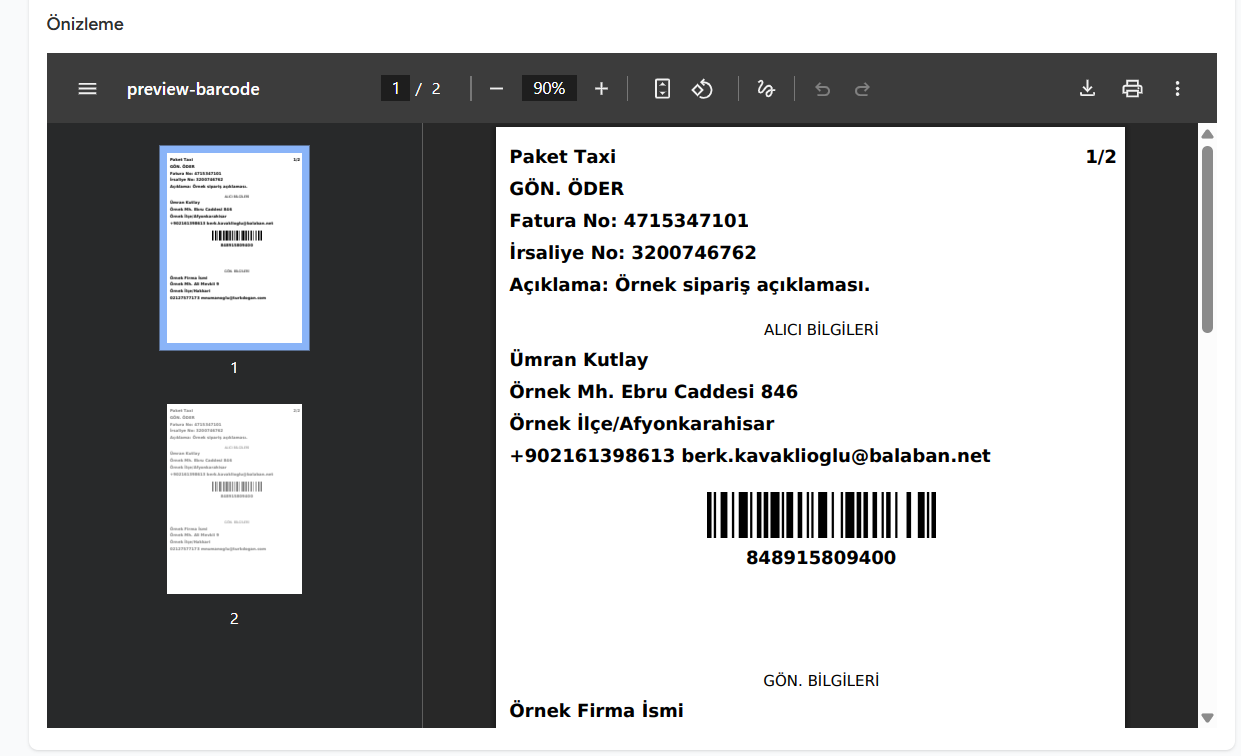
Task: Click the fit to page icon
Action: click(662, 89)
